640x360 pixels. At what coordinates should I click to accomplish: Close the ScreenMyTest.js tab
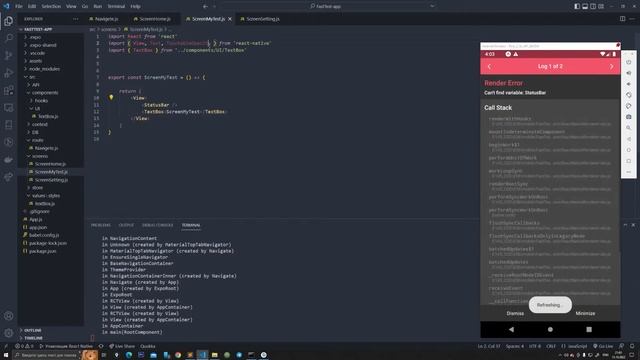click(230, 19)
